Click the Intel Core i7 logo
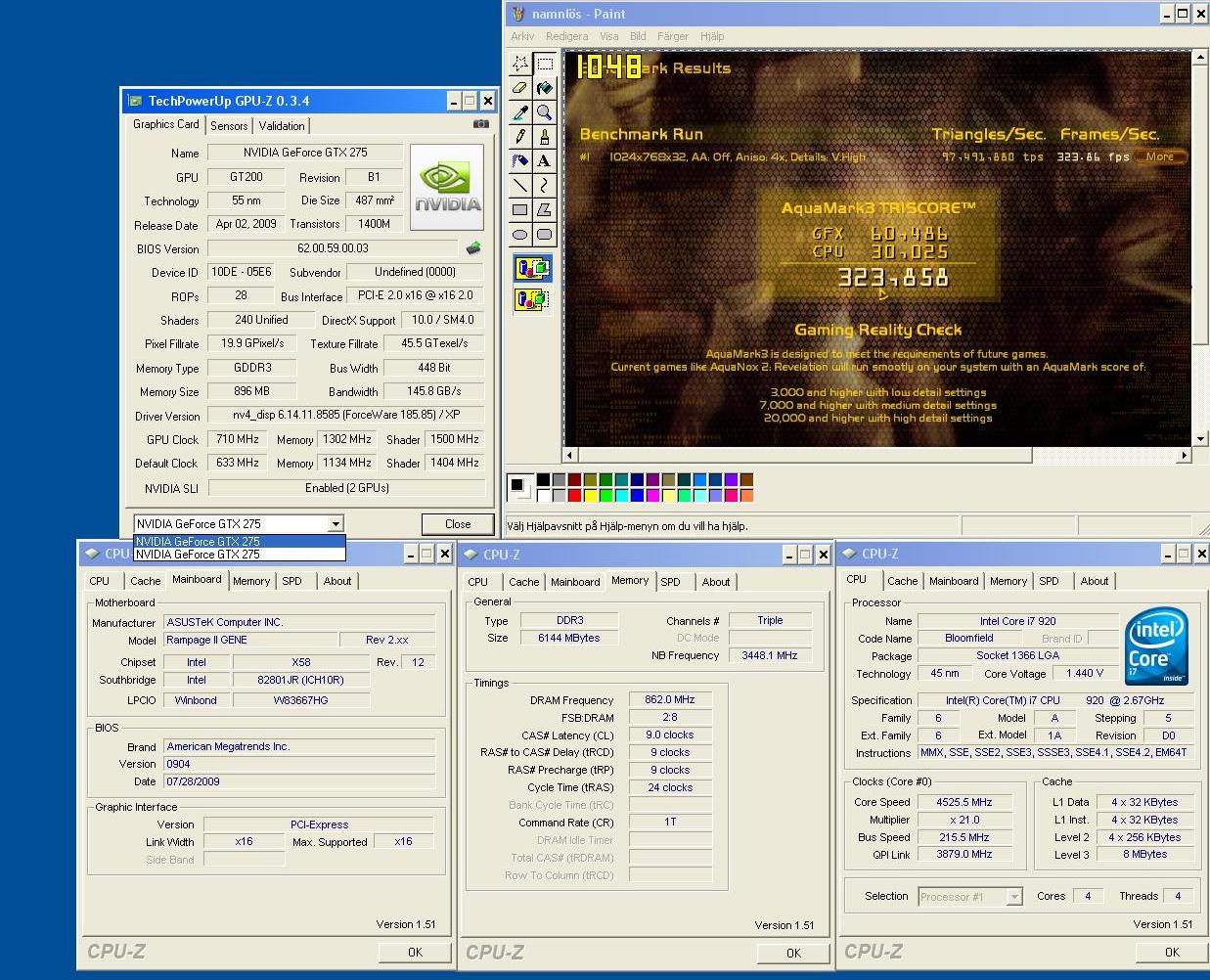1210x980 pixels. tap(1157, 646)
